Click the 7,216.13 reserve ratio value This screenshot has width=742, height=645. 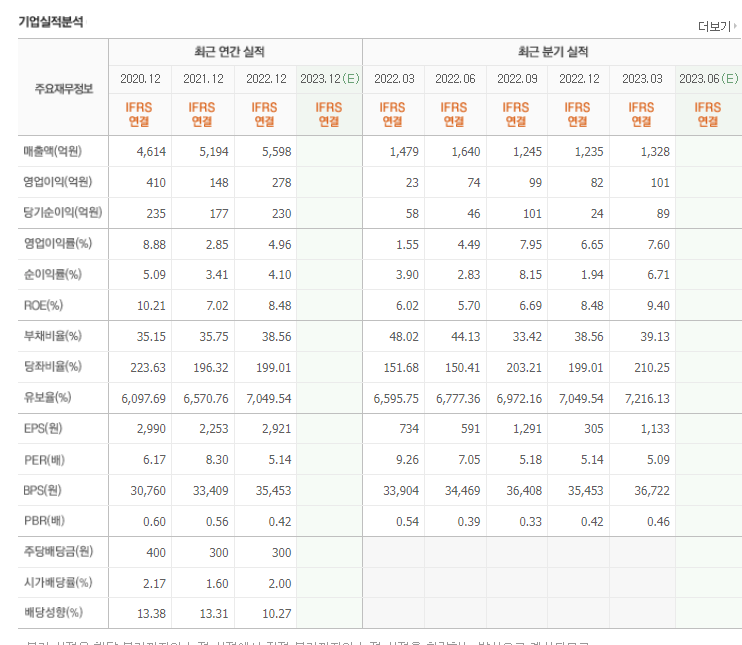647,399
